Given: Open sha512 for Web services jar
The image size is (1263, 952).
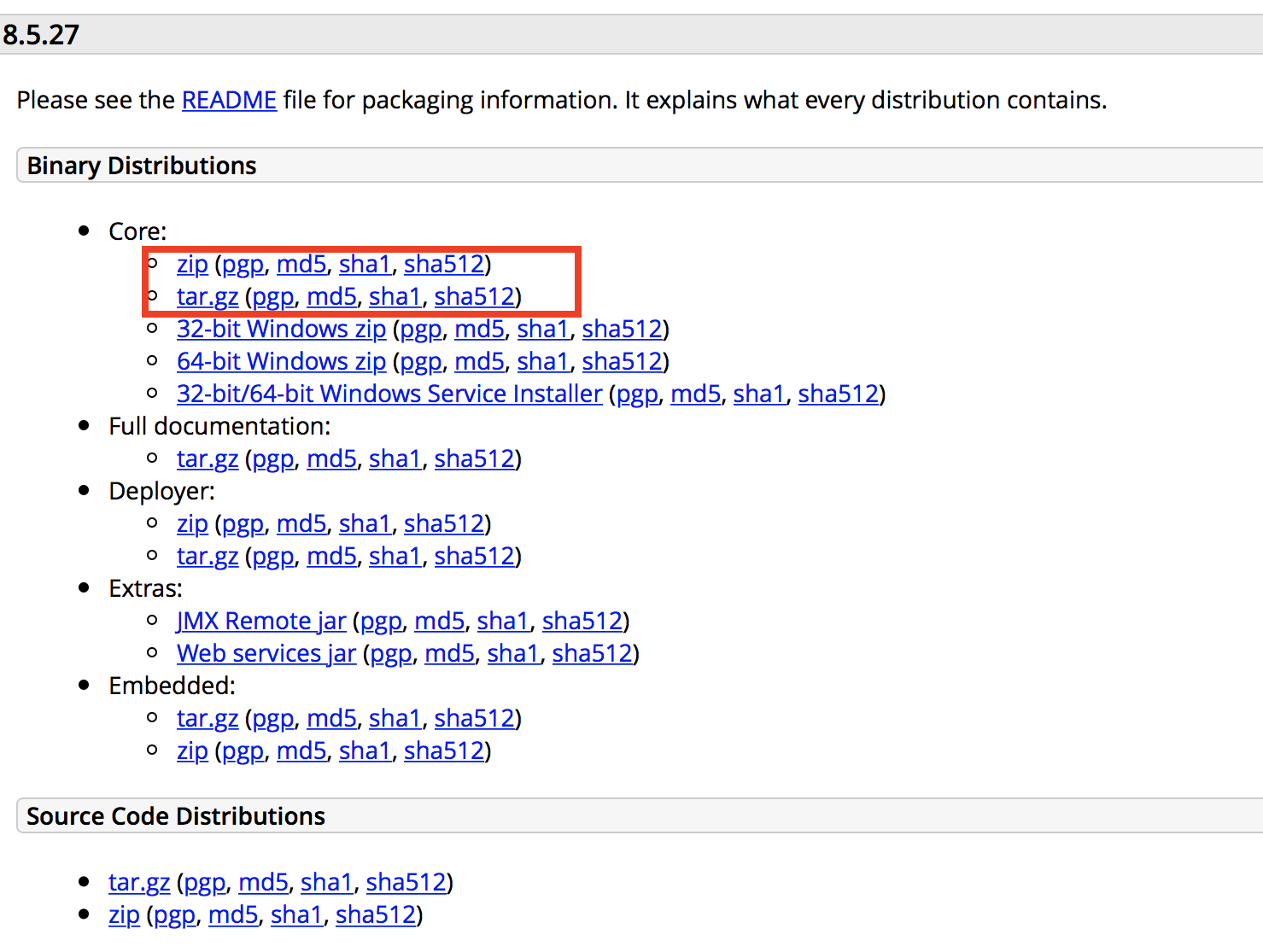Looking at the screenshot, I should tap(593, 654).
